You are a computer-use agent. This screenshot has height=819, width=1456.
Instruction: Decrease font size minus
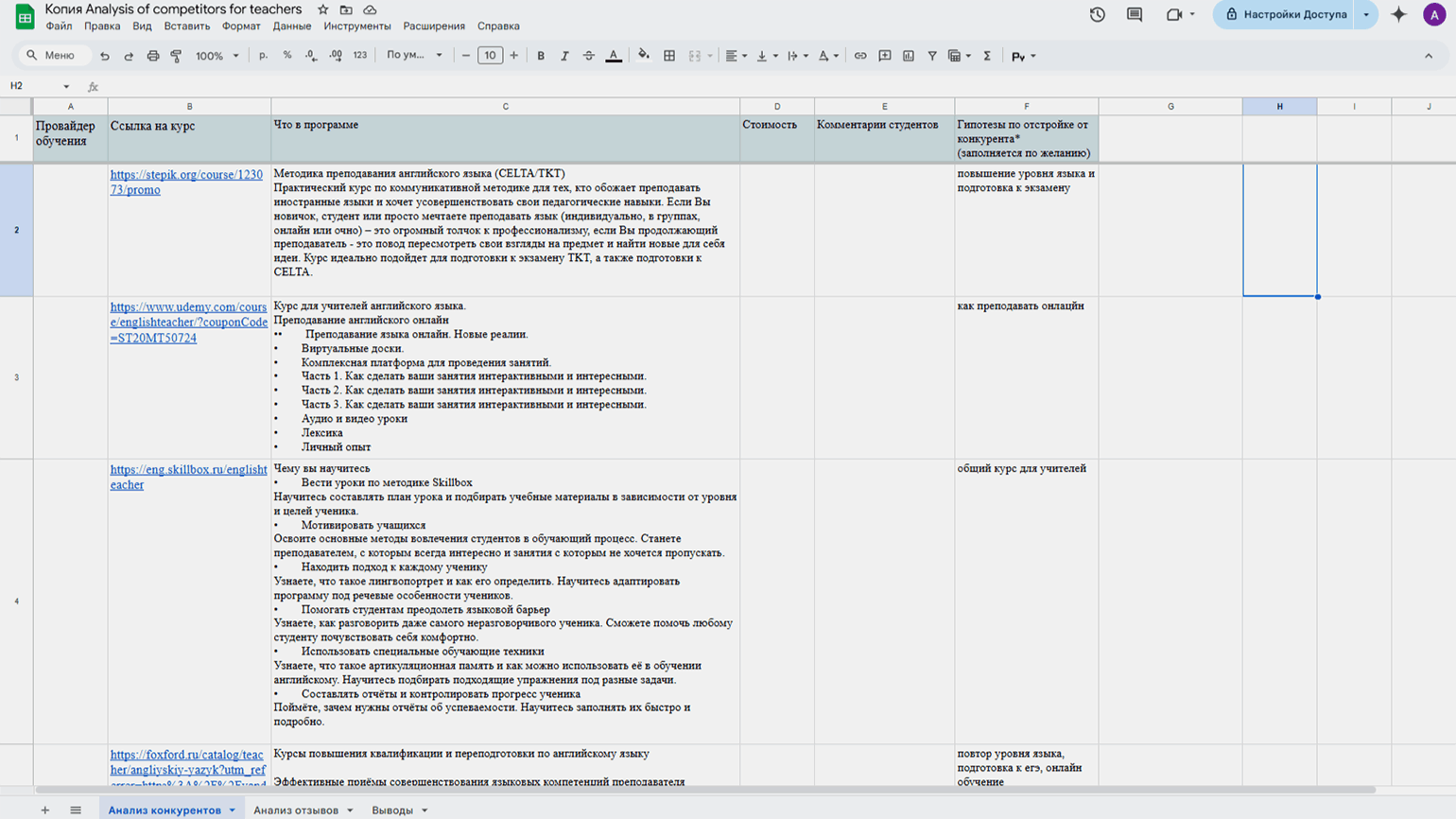tap(466, 56)
